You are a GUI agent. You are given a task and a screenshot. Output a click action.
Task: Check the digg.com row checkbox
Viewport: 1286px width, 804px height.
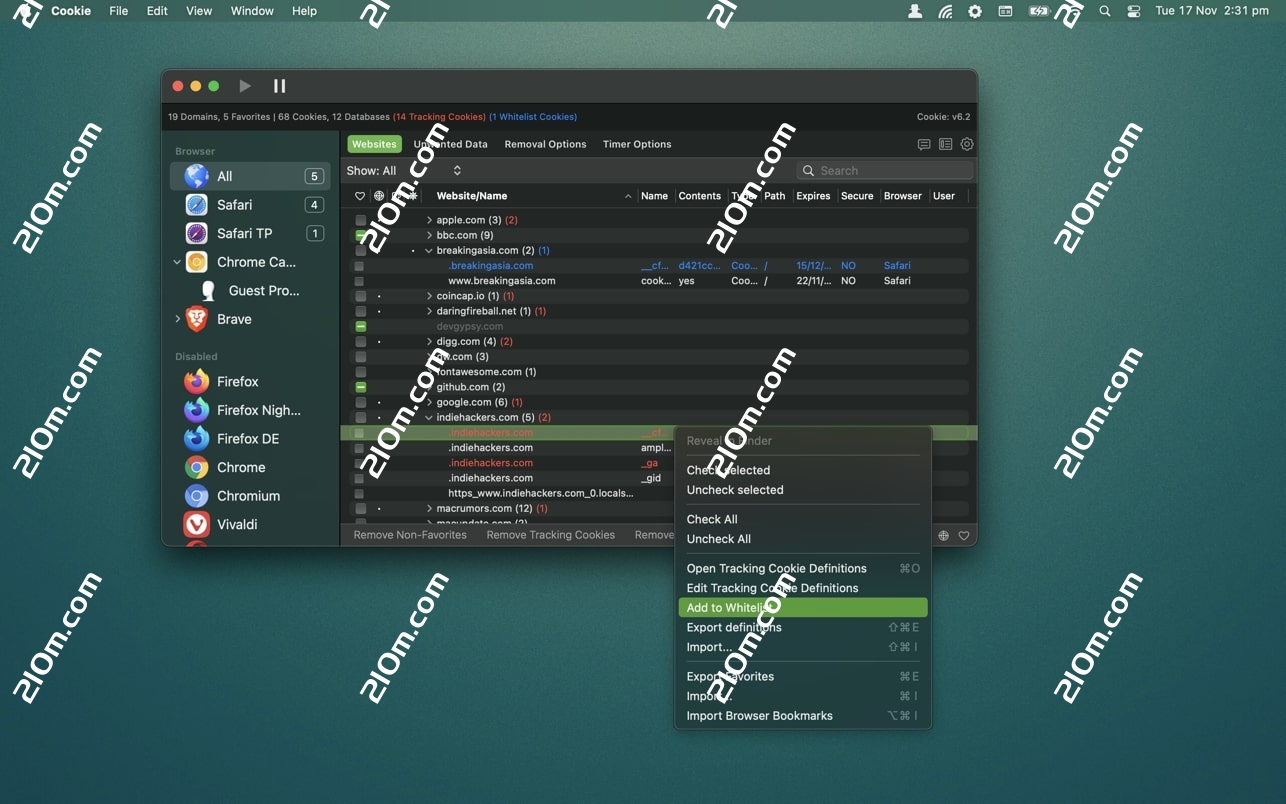pos(361,342)
